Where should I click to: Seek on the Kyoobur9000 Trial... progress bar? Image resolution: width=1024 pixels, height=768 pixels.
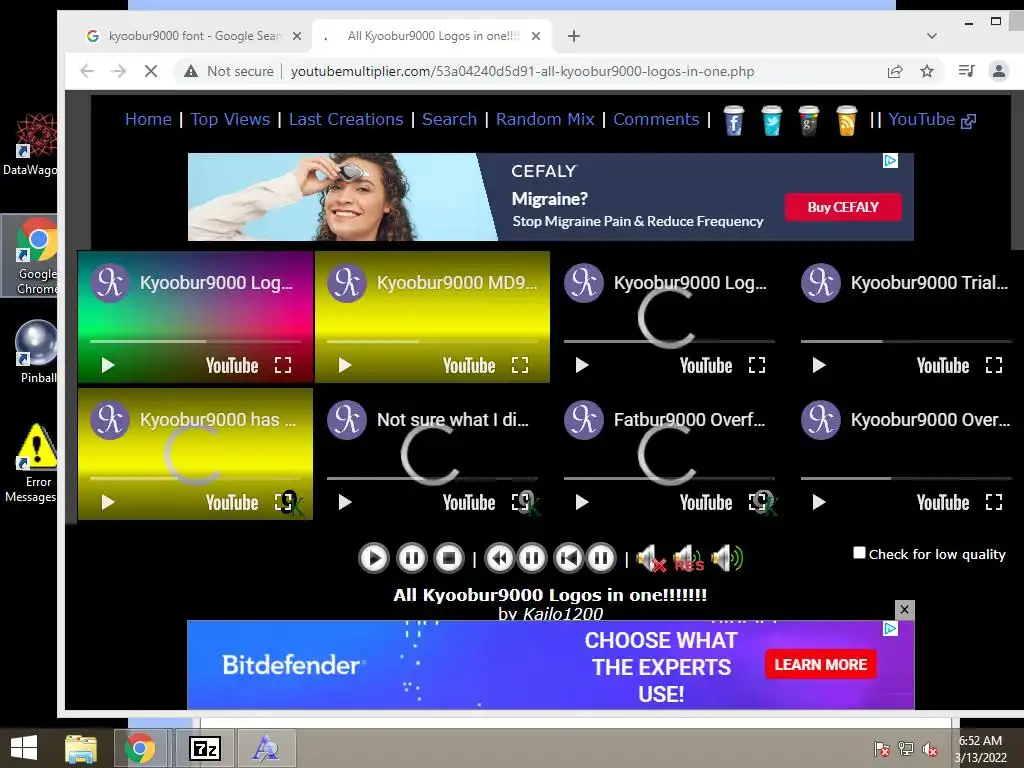tap(906, 342)
